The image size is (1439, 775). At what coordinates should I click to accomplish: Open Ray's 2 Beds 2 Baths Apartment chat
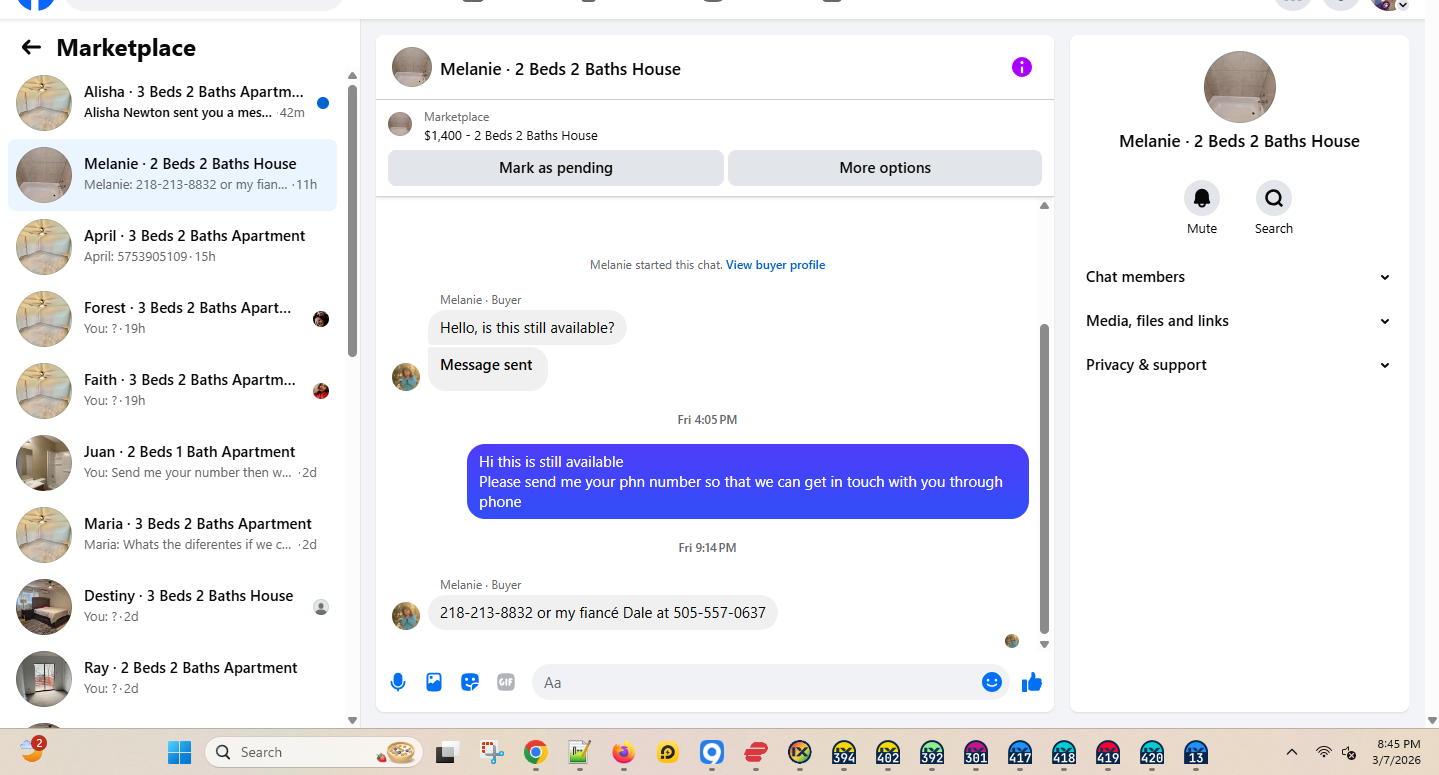coord(173,679)
